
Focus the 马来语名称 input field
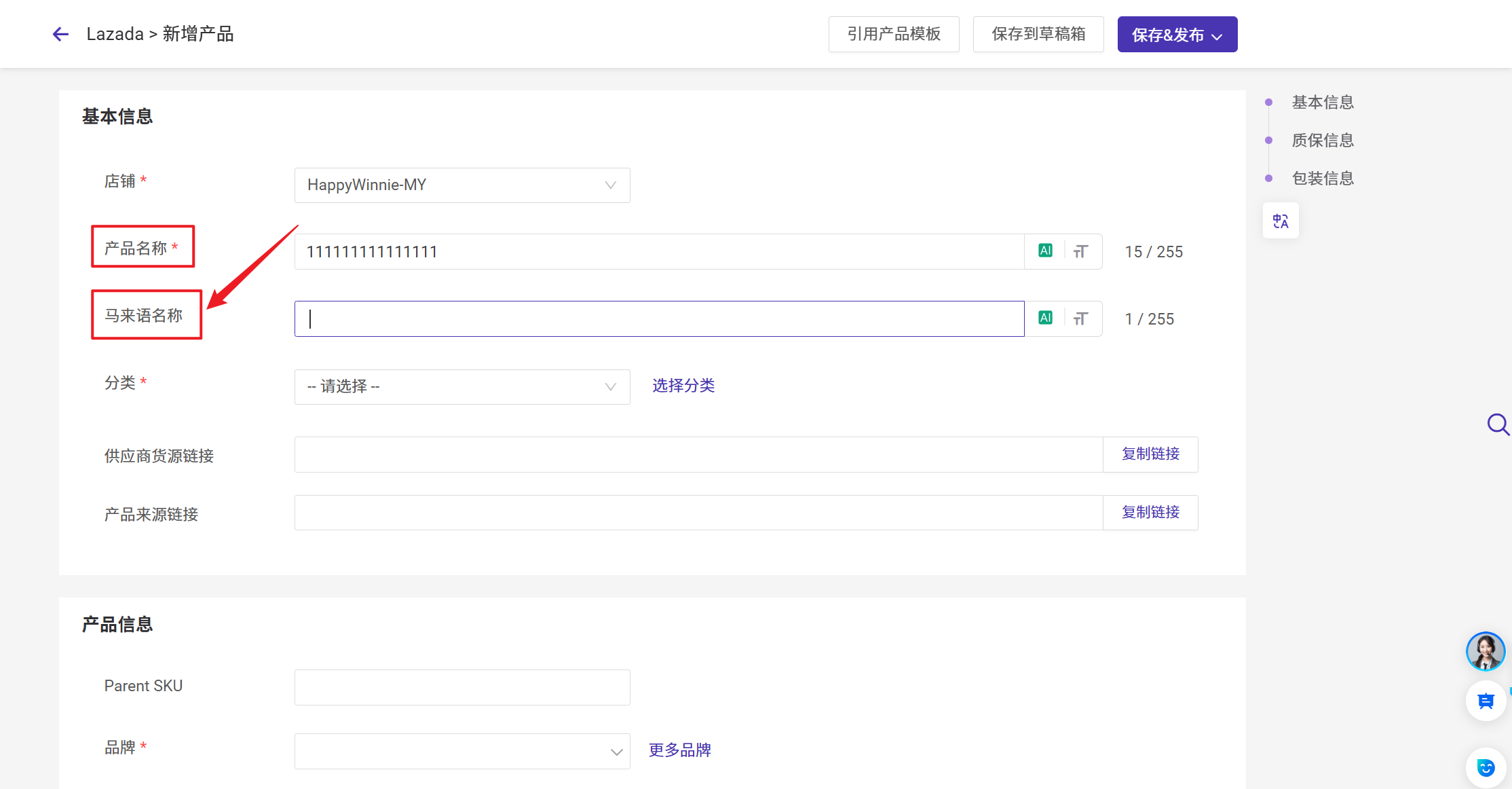coord(659,319)
